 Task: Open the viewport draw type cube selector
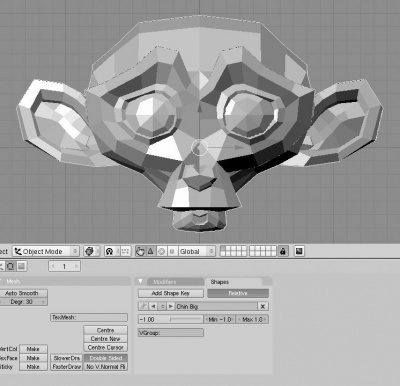(x=92, y=251)
